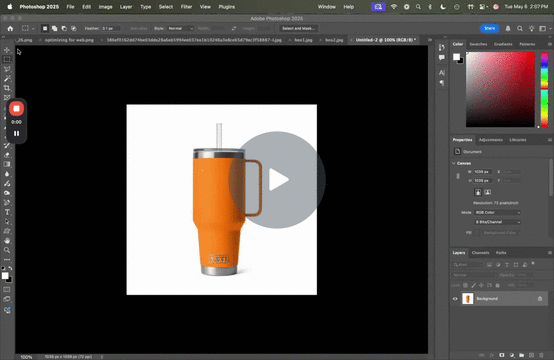Viewport: 554px width, 360px height.
Task: Select the Eraser tool
Action: [x=7, y=155]
